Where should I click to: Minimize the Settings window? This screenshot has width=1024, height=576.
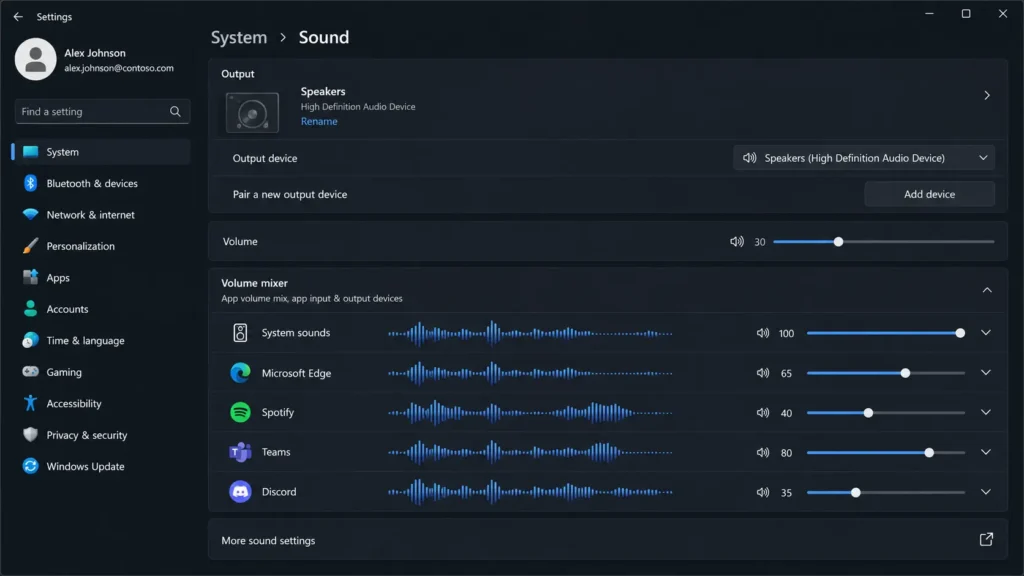929,14
